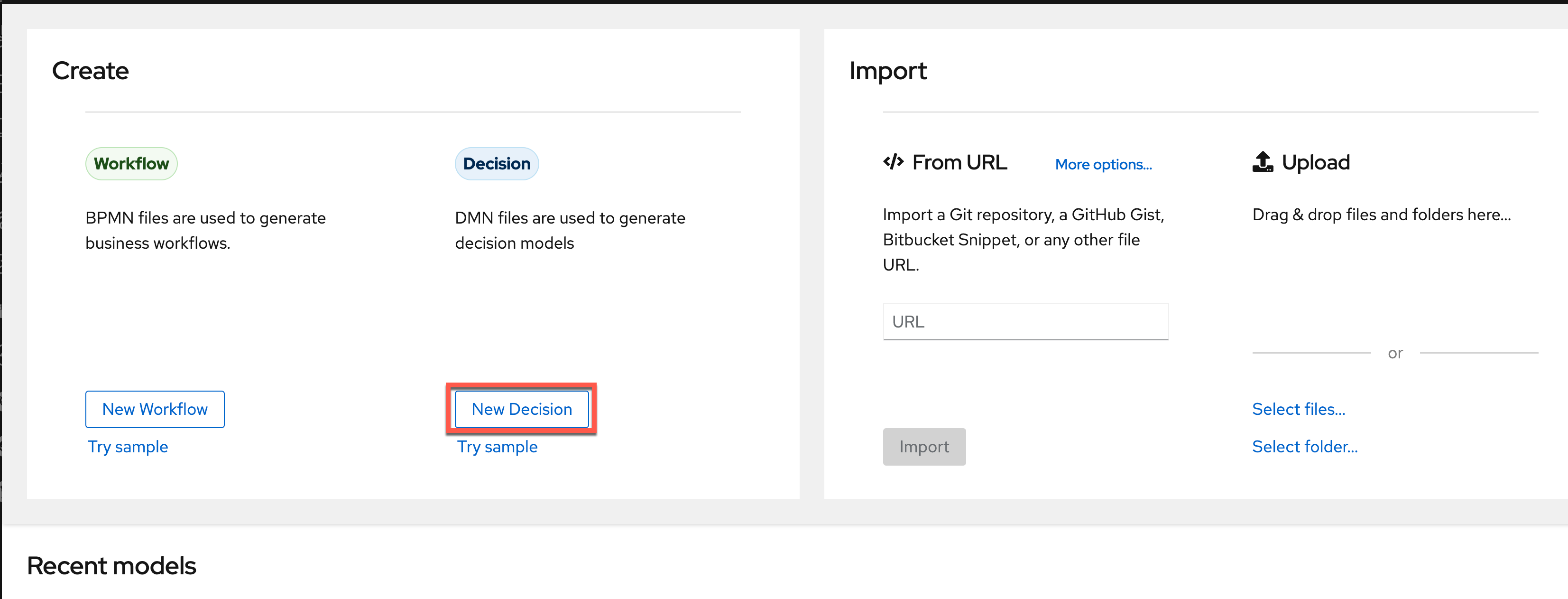Viewport: 1568px width, 599px height.
Task: Click the BPMN files description text
Action: [x=206, y=230]
